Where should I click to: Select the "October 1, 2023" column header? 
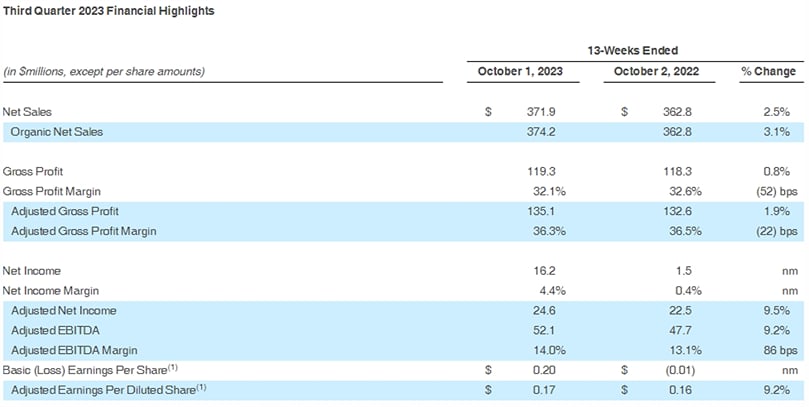520,71
